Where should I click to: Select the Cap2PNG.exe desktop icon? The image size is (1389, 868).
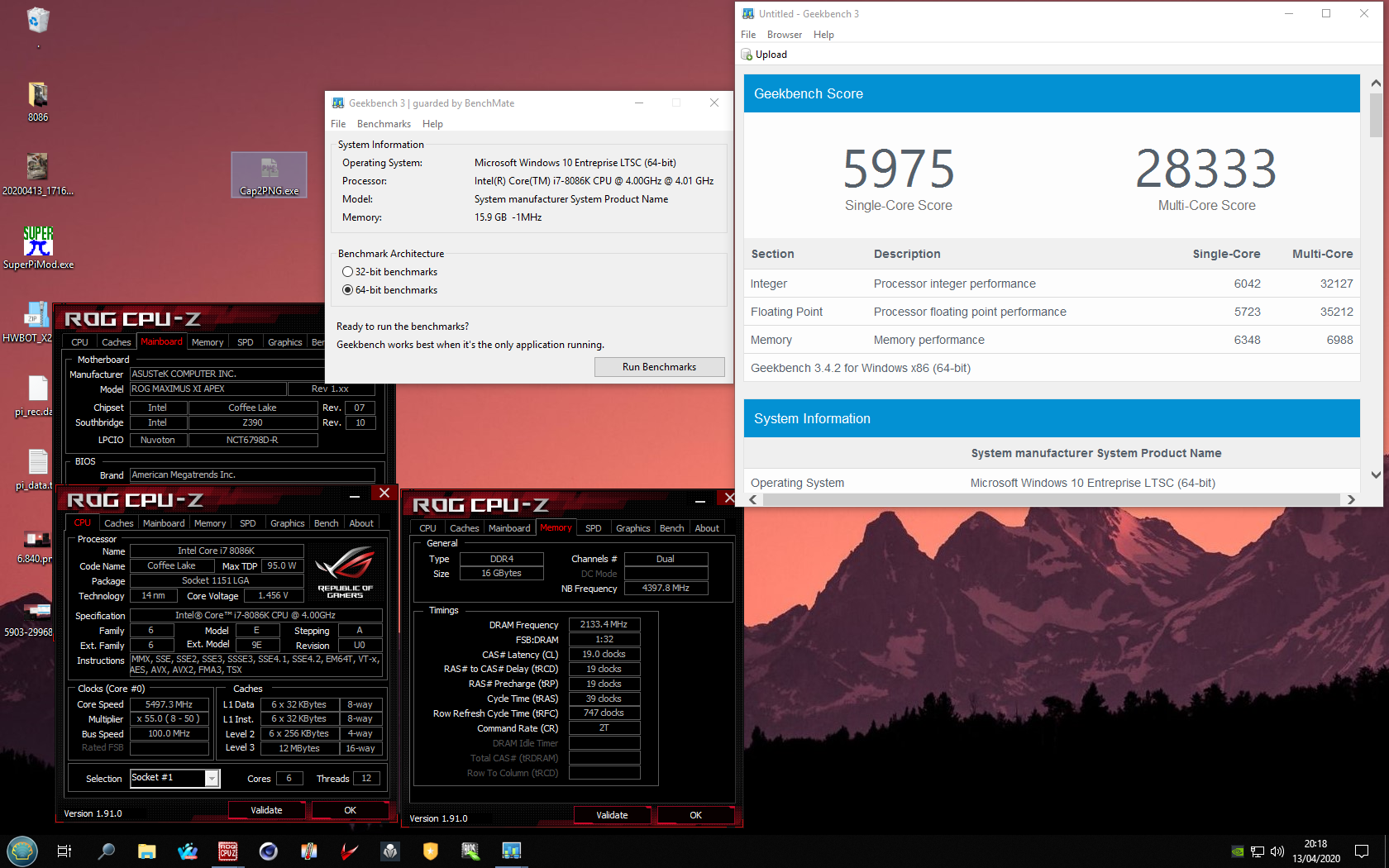(x=269, y=174)
